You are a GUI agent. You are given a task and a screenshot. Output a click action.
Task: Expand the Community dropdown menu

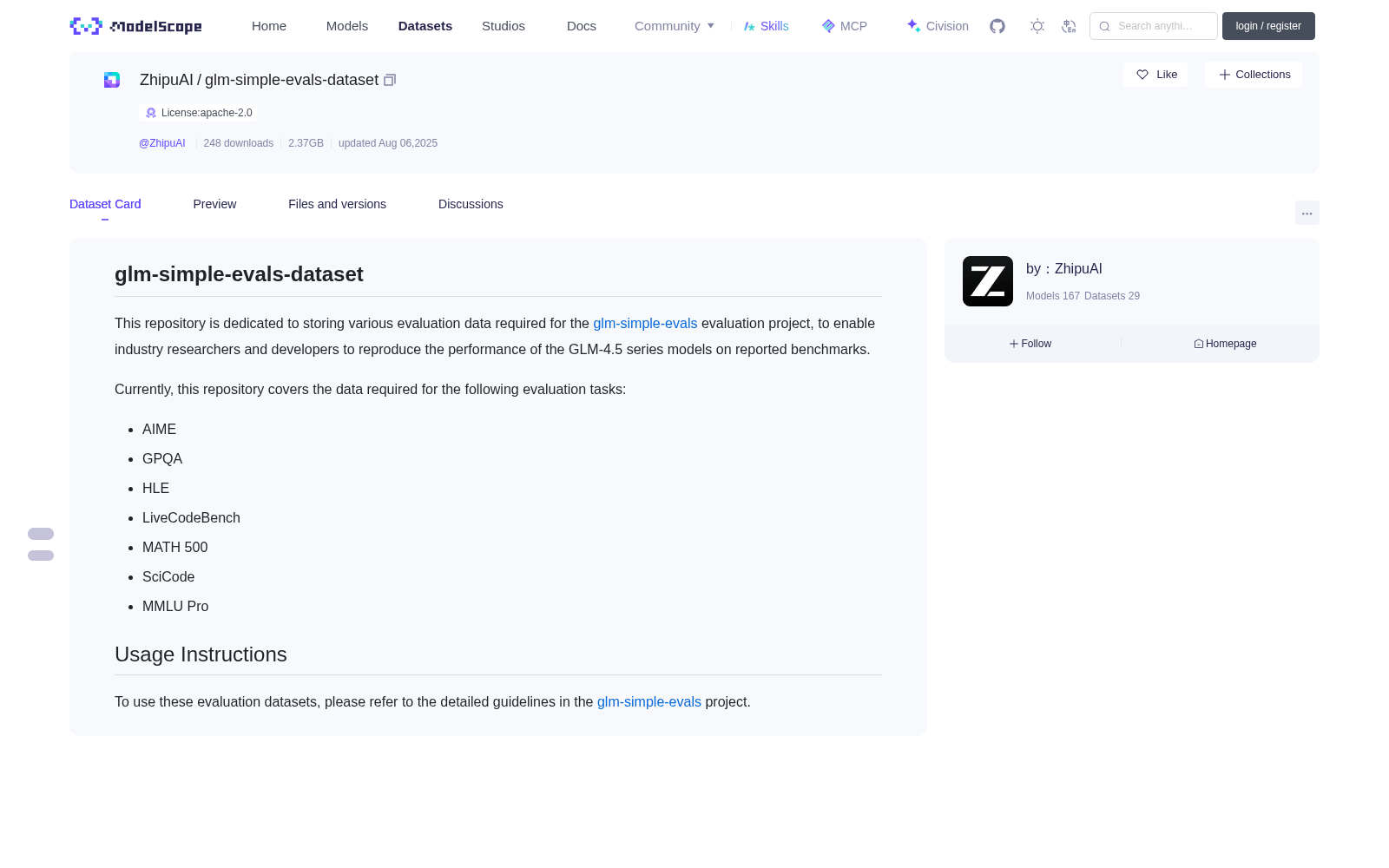click(x=675, y=26)
